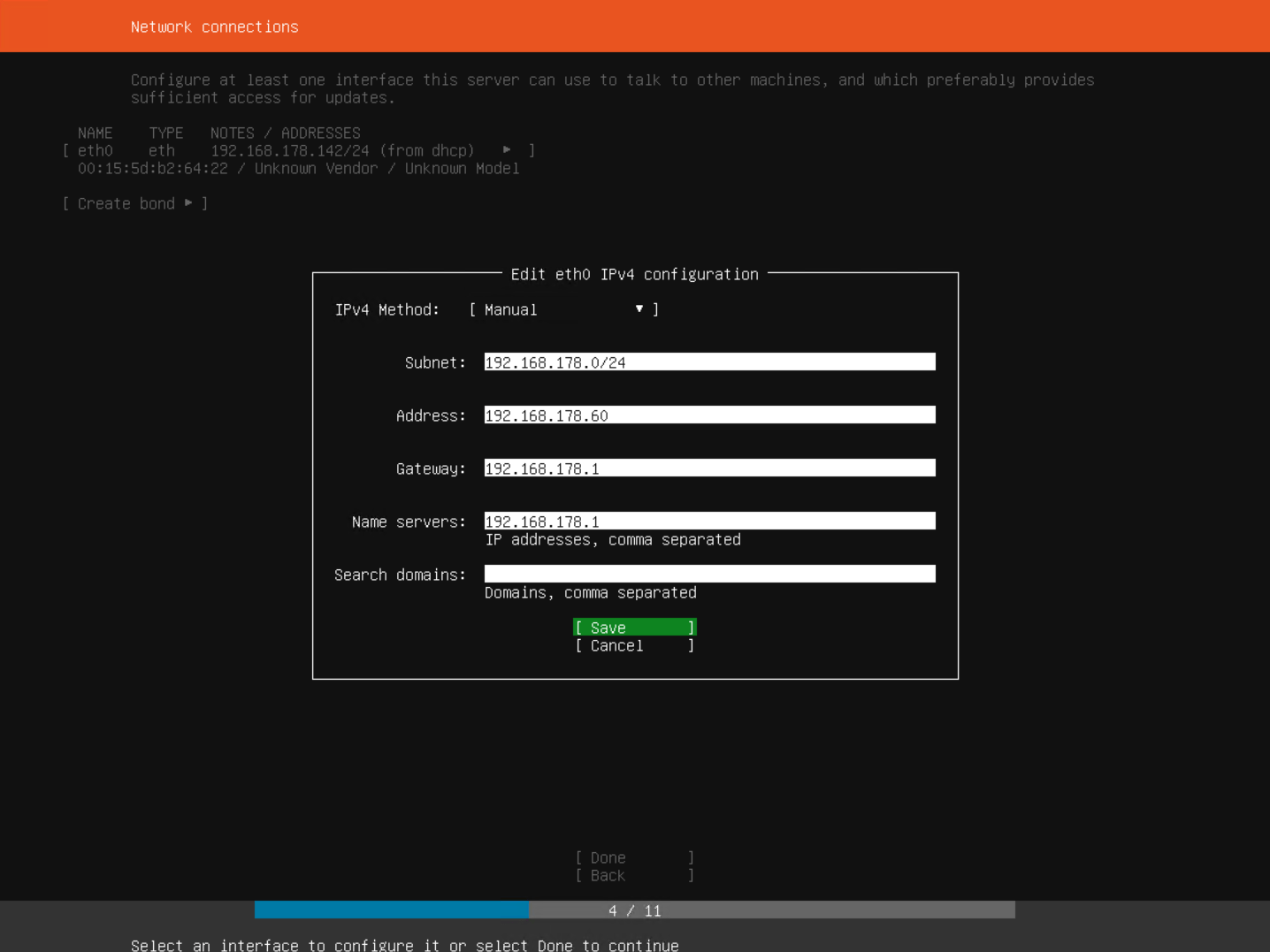Click the bottom interface selection hint text
This screenshot has height=952, width=1270.
[404, 944]
